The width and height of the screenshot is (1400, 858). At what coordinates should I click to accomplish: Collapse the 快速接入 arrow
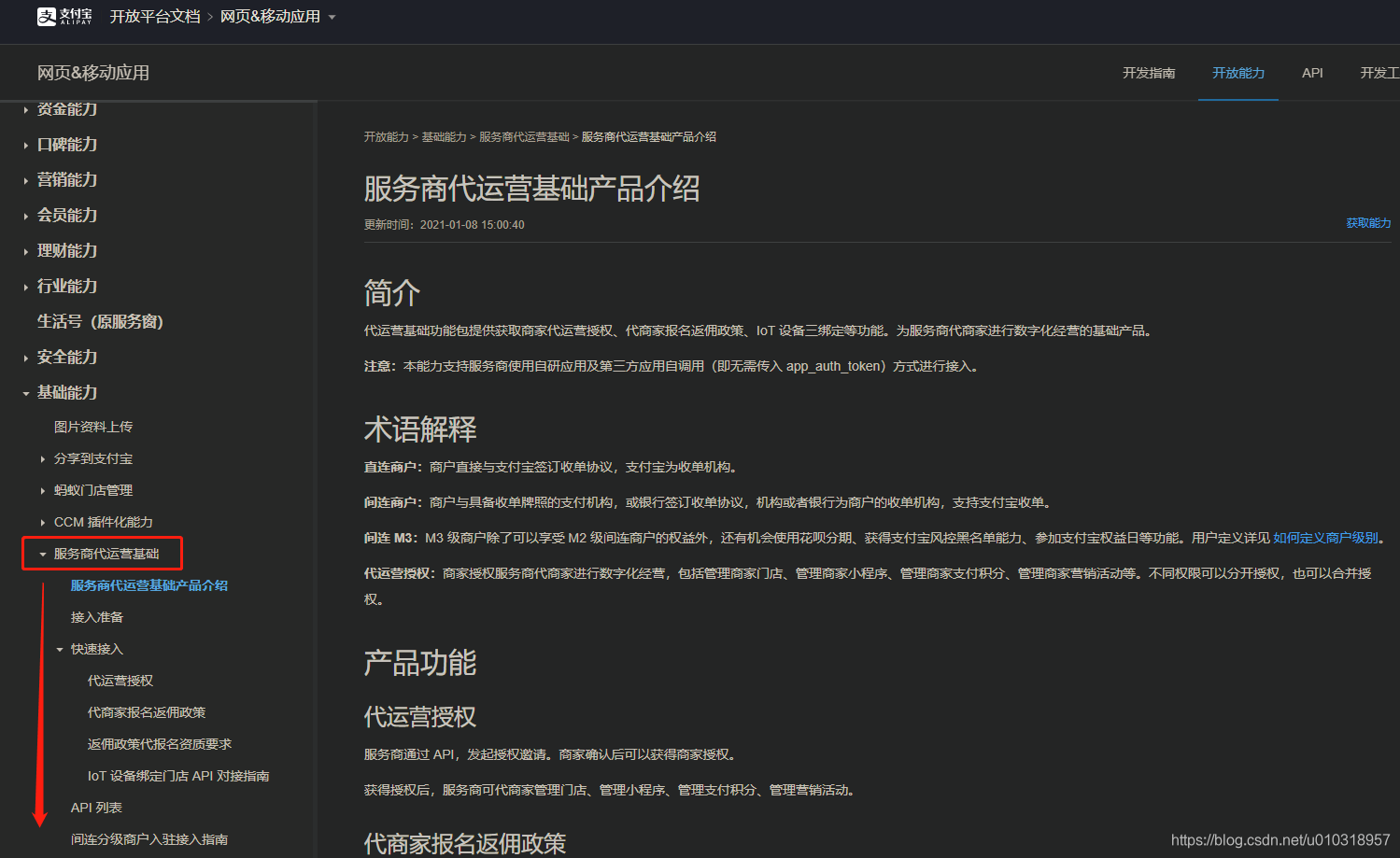point(60,650)
